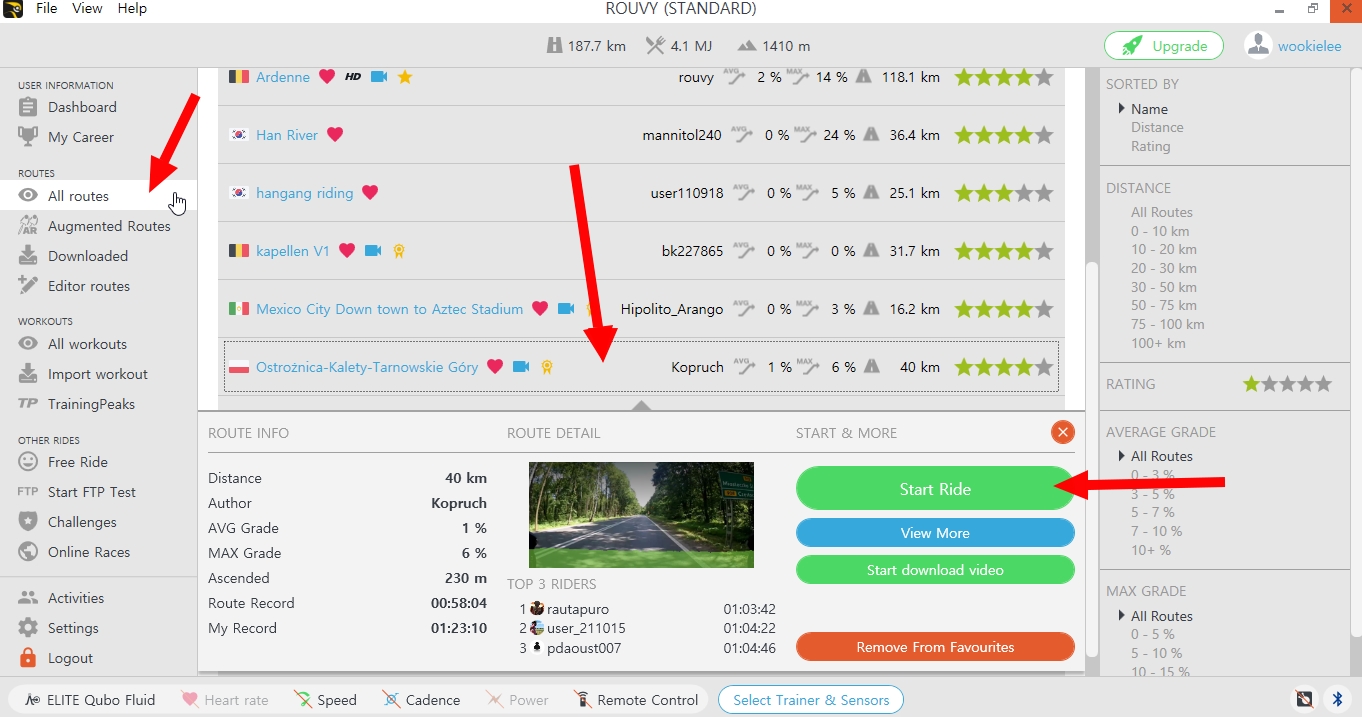
Task: Open Ostrożnica-Kalety-Tarnowskie Góry route
Action: pyautogui.click(x=367, y=367)
